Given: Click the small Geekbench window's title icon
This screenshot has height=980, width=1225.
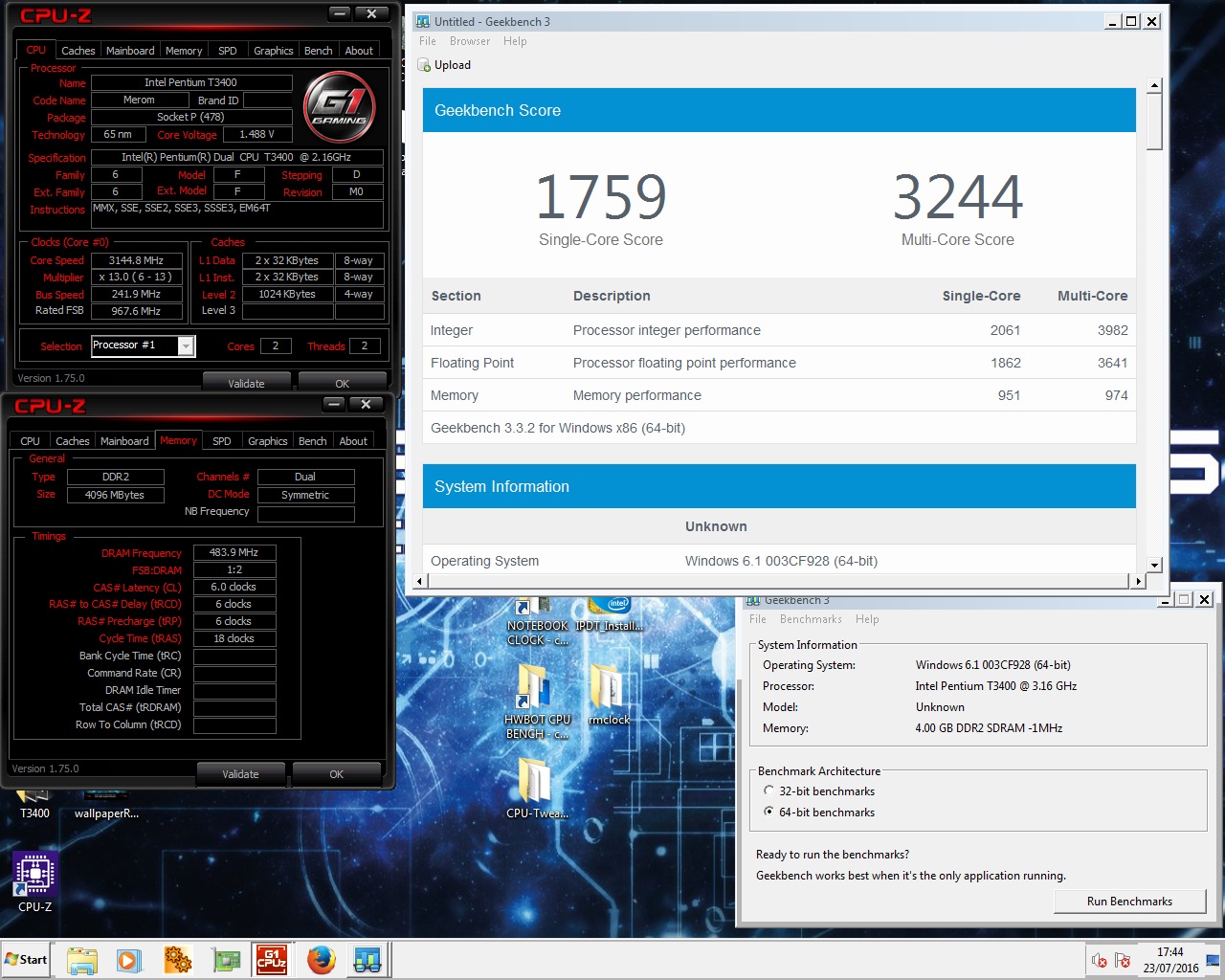Looking at the screenshot, I should [x=753, y=600].
